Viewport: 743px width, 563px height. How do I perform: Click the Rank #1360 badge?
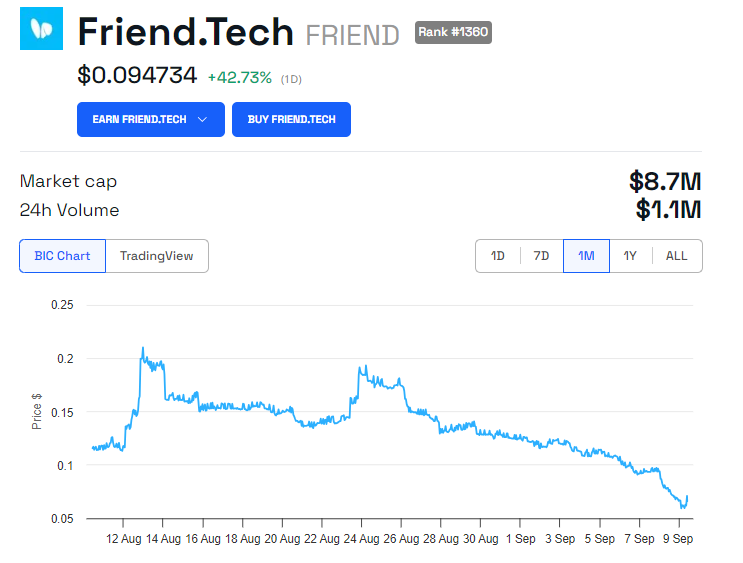click(453, 32)
